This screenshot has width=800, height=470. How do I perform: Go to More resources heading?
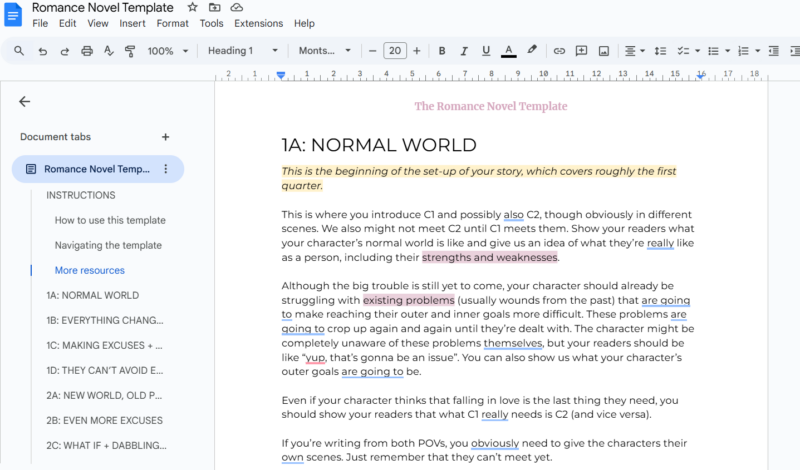[90, 270]
